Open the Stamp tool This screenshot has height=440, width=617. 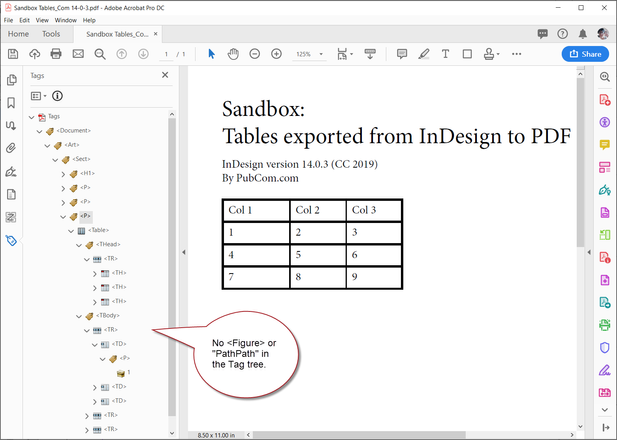pos(489,54)
